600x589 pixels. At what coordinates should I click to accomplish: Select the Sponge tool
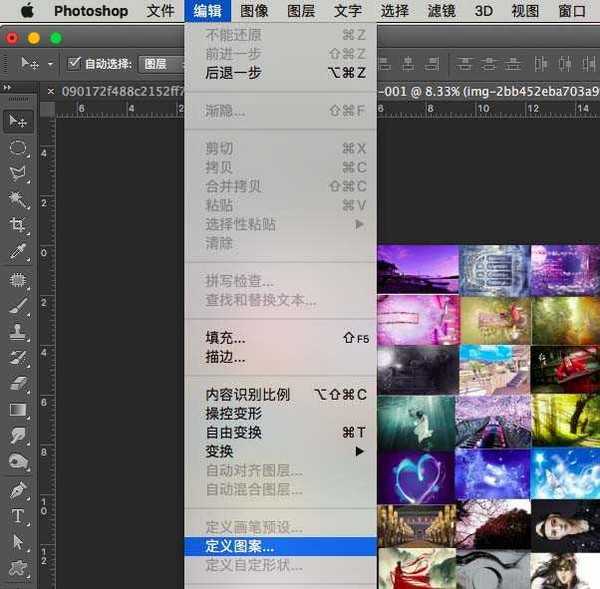18,462
